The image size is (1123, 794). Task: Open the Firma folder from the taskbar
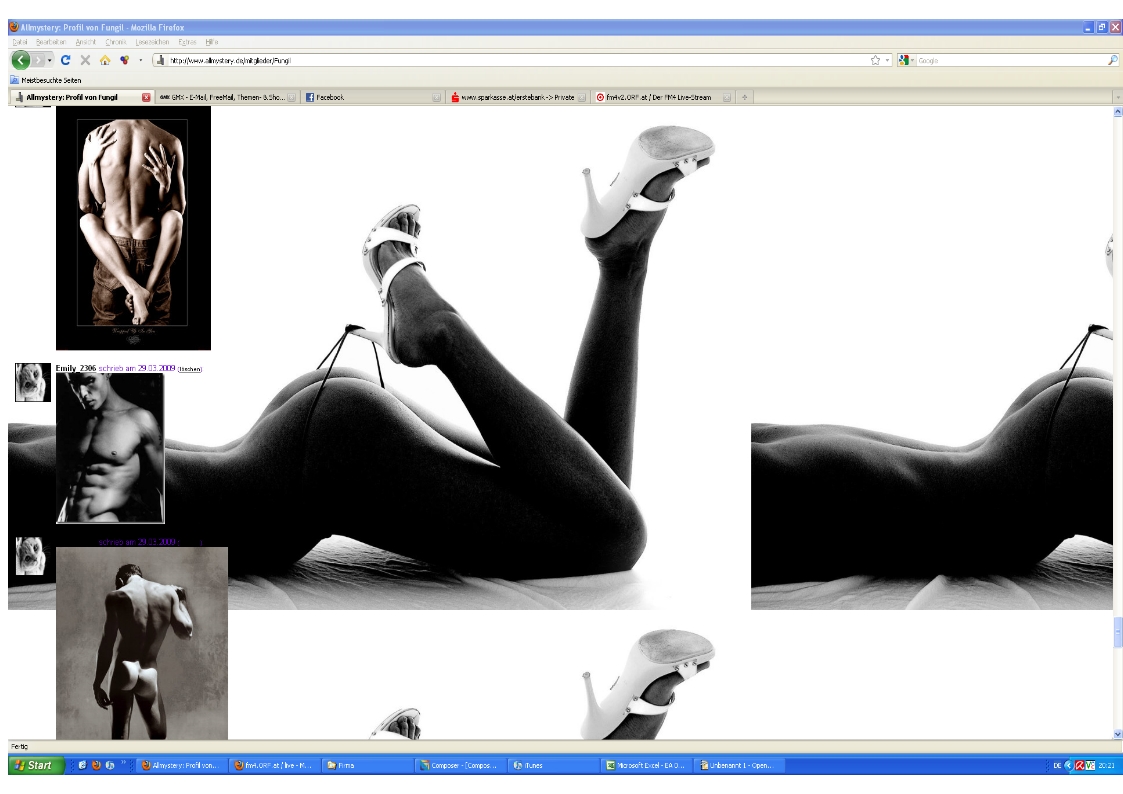tap(369, 765)
